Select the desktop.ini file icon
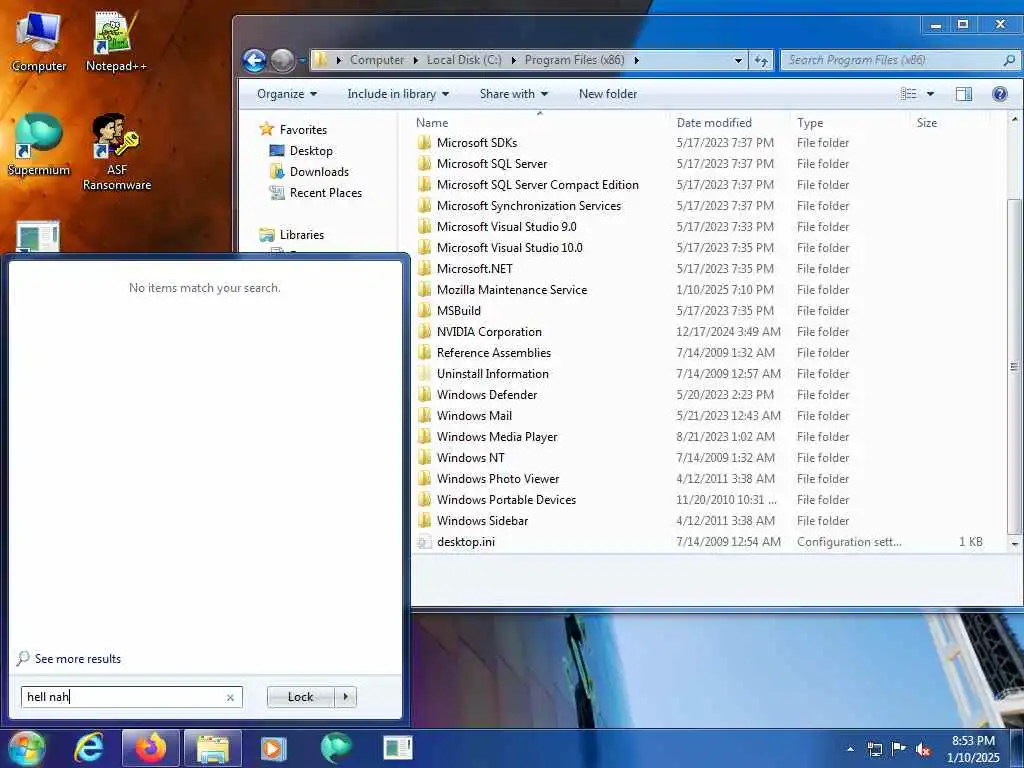The height and width of the screenshot is (768, 1024). [424, 542]
